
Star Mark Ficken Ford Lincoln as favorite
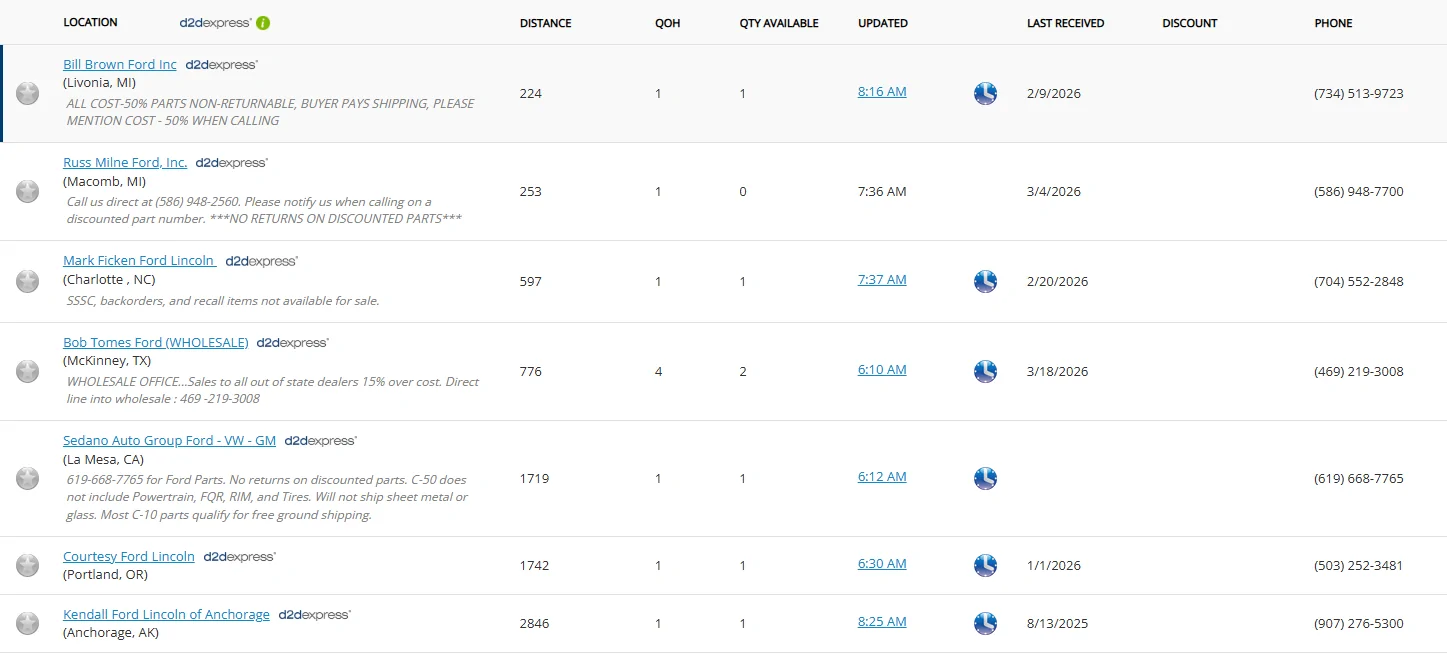28,282
